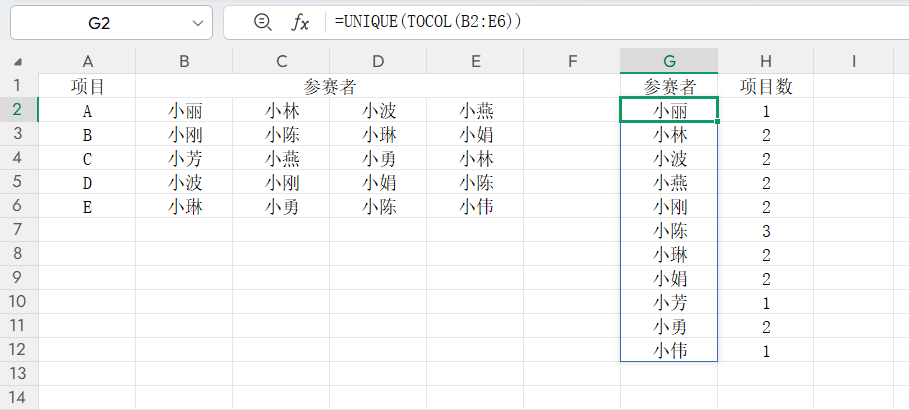The height and width of the screenshot is (410, 909).
Task: Click cell A4 with project C
Action: [x=88, y=158]
